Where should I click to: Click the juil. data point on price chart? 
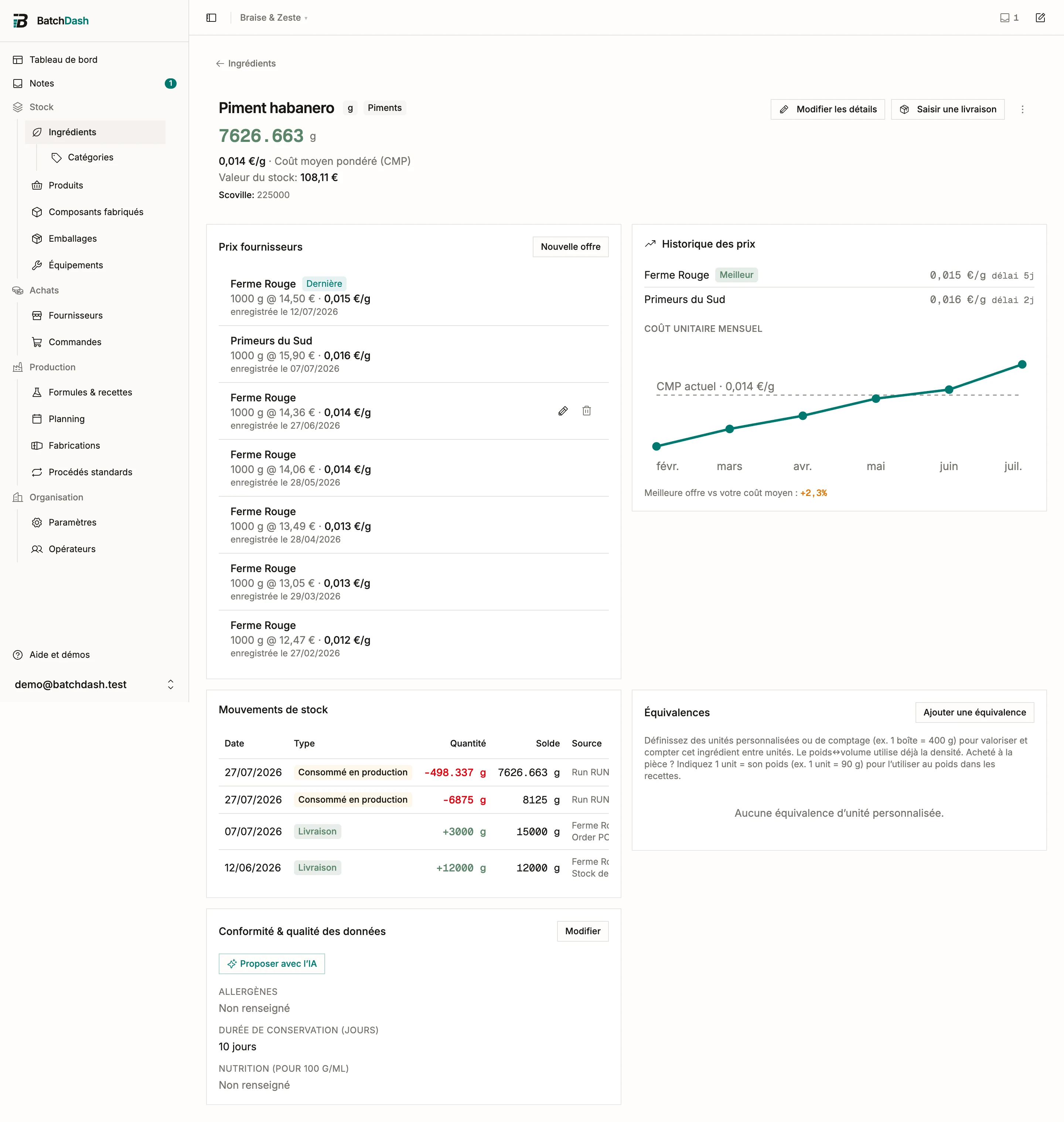tap(1022, 365)
